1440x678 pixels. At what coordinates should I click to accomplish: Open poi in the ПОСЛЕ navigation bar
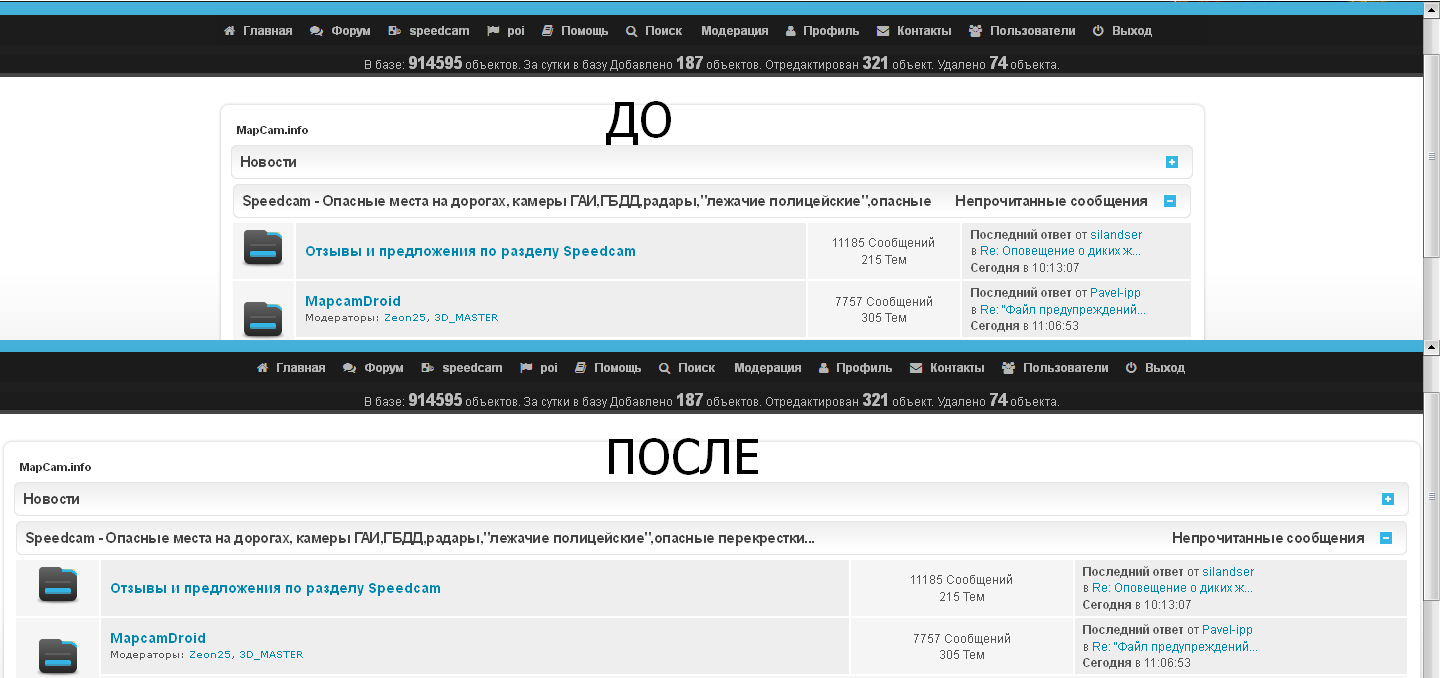click(x=549, y=368)
